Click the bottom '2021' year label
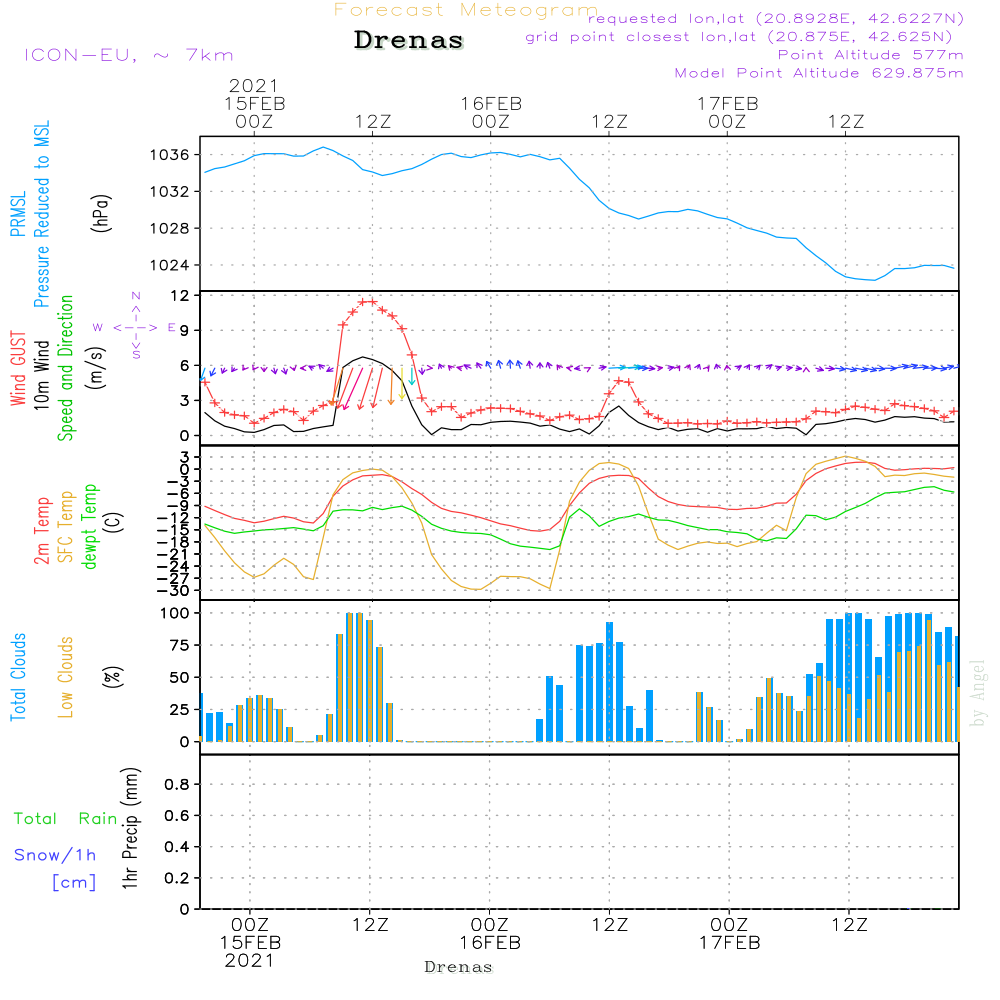This screenshot has height=1000, width=1000. [x=249, y=961]
